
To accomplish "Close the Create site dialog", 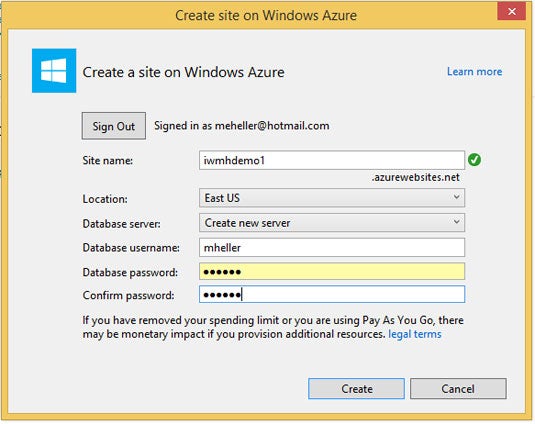I will pyautogui.click(x=511, y=12).
